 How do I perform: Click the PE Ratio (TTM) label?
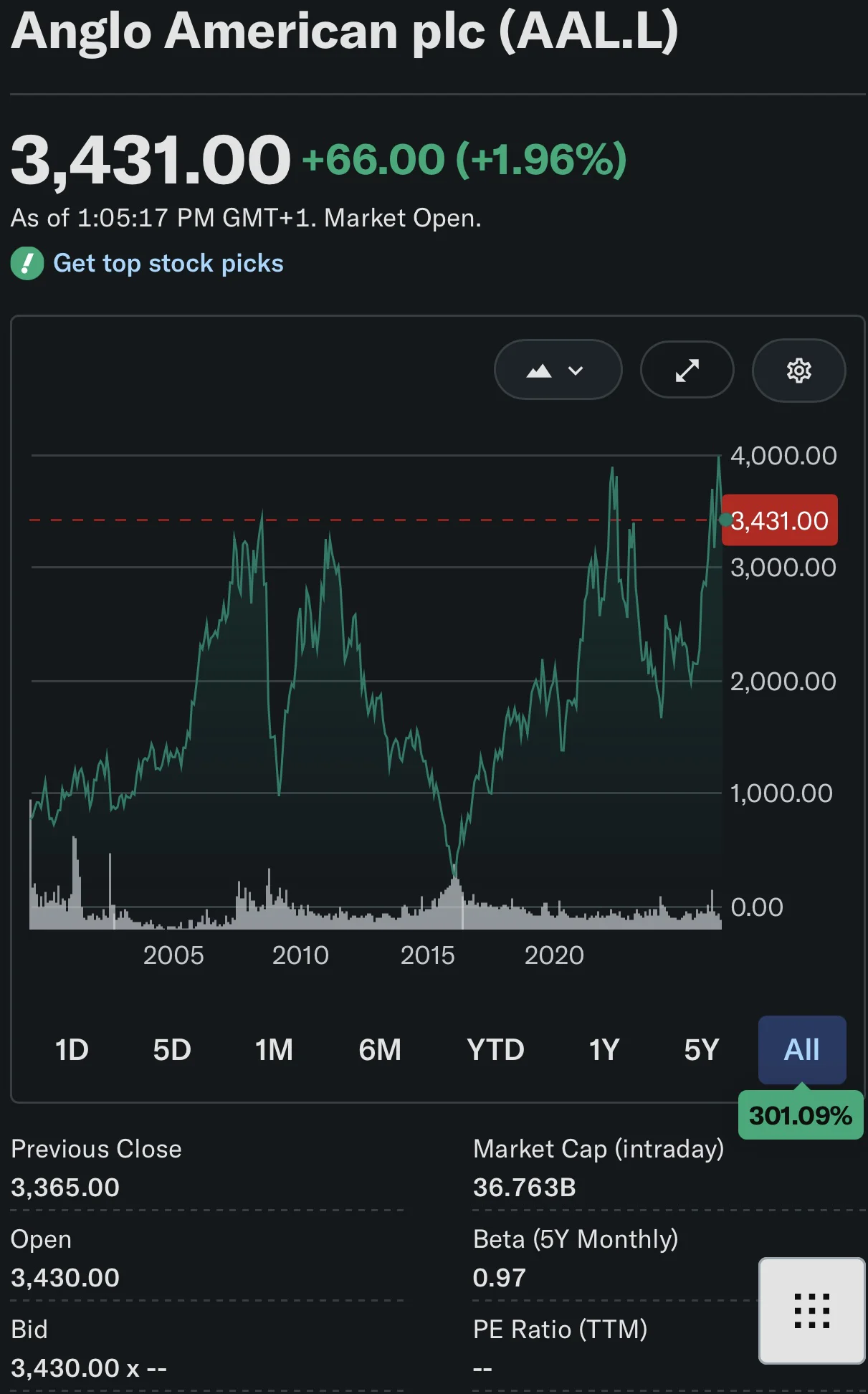[x=561, y=1329]
